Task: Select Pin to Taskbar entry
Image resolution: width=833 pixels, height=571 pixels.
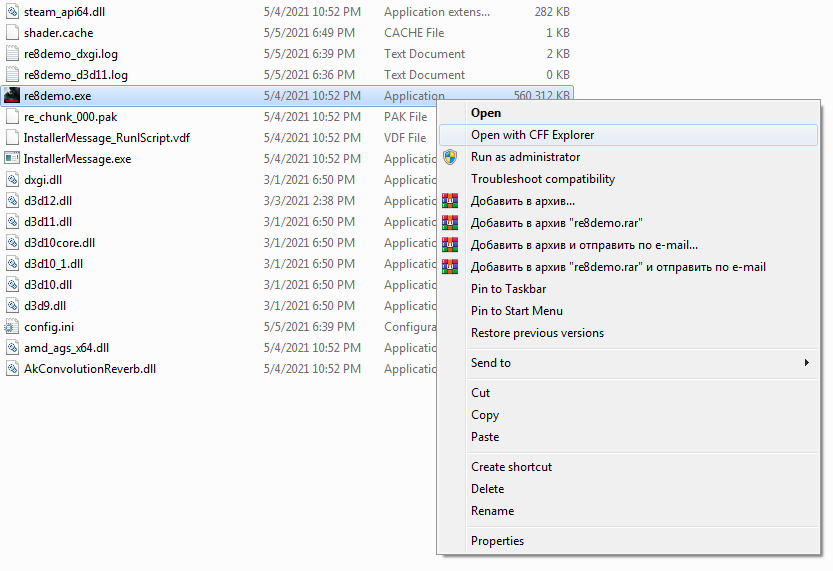Action: [x=508, y=289]
